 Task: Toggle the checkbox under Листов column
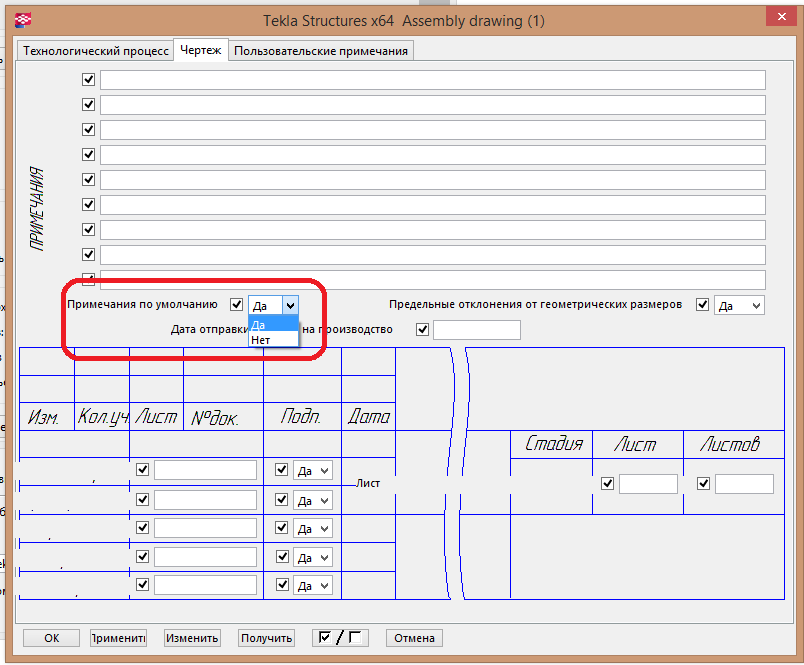pyautogui.click(x=703, y=484)
